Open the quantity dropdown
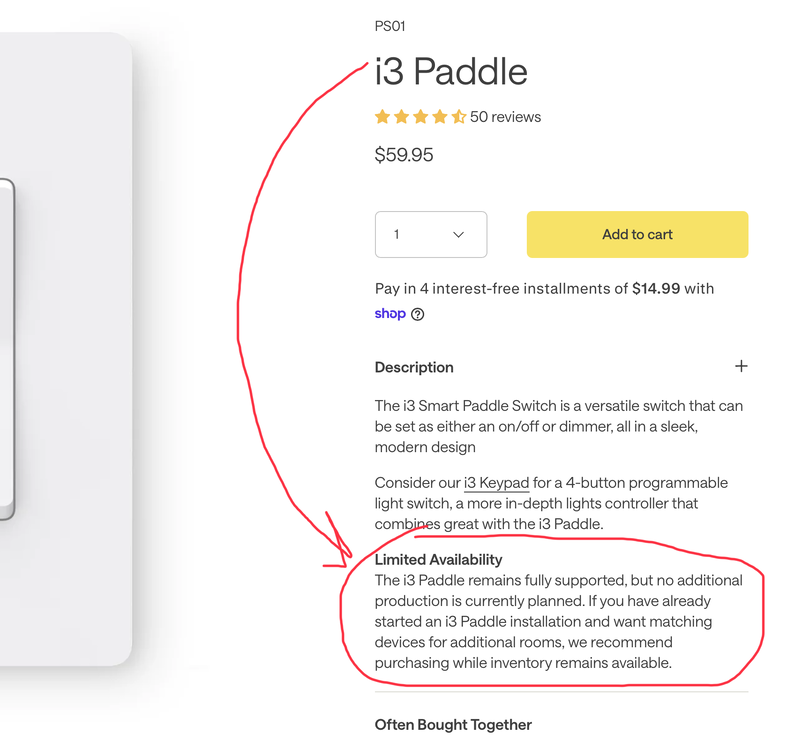Image resolution: width=786 pixels, height=750 pixels. (x=431, y=234)
